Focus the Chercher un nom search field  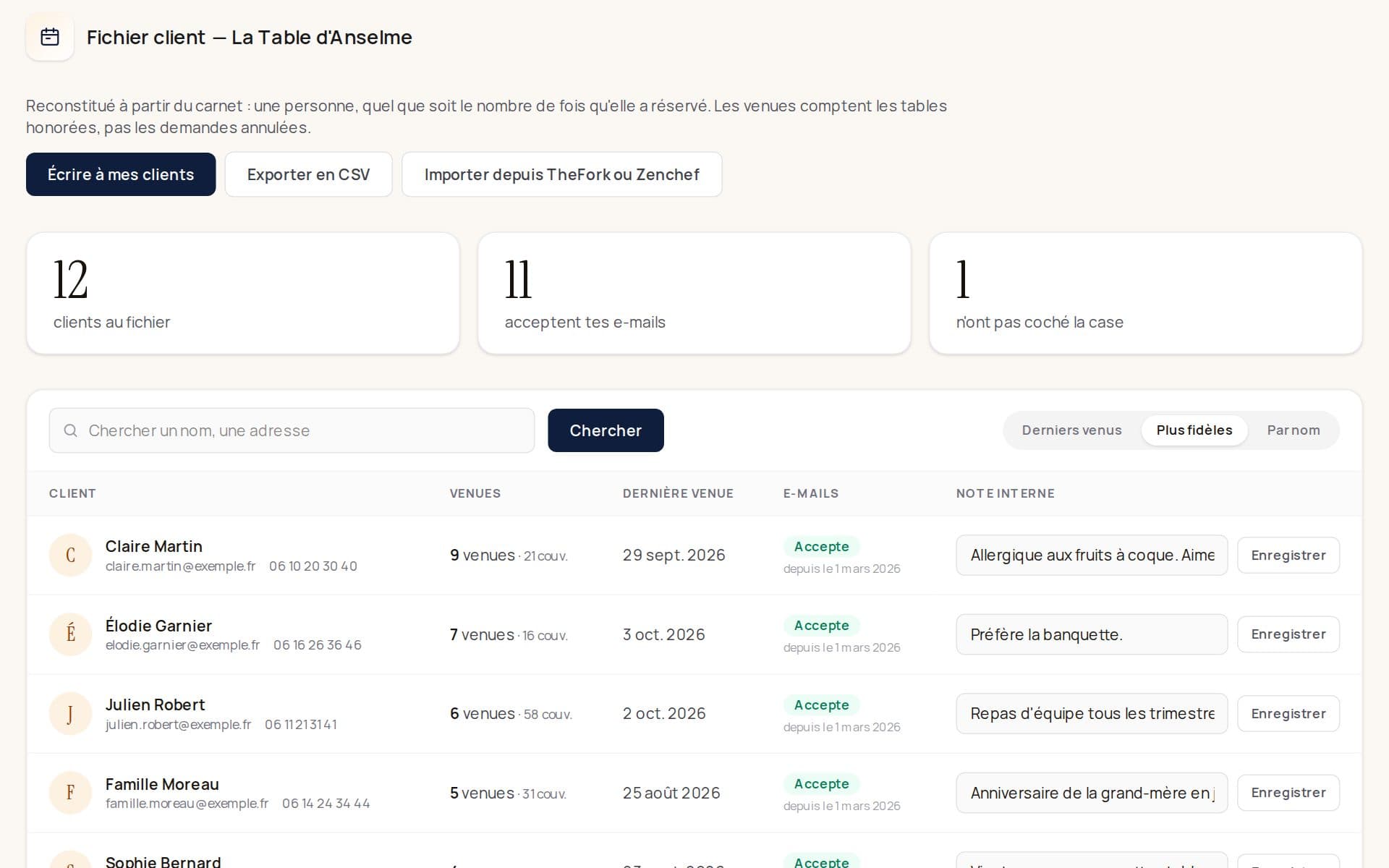click(292, 430)
